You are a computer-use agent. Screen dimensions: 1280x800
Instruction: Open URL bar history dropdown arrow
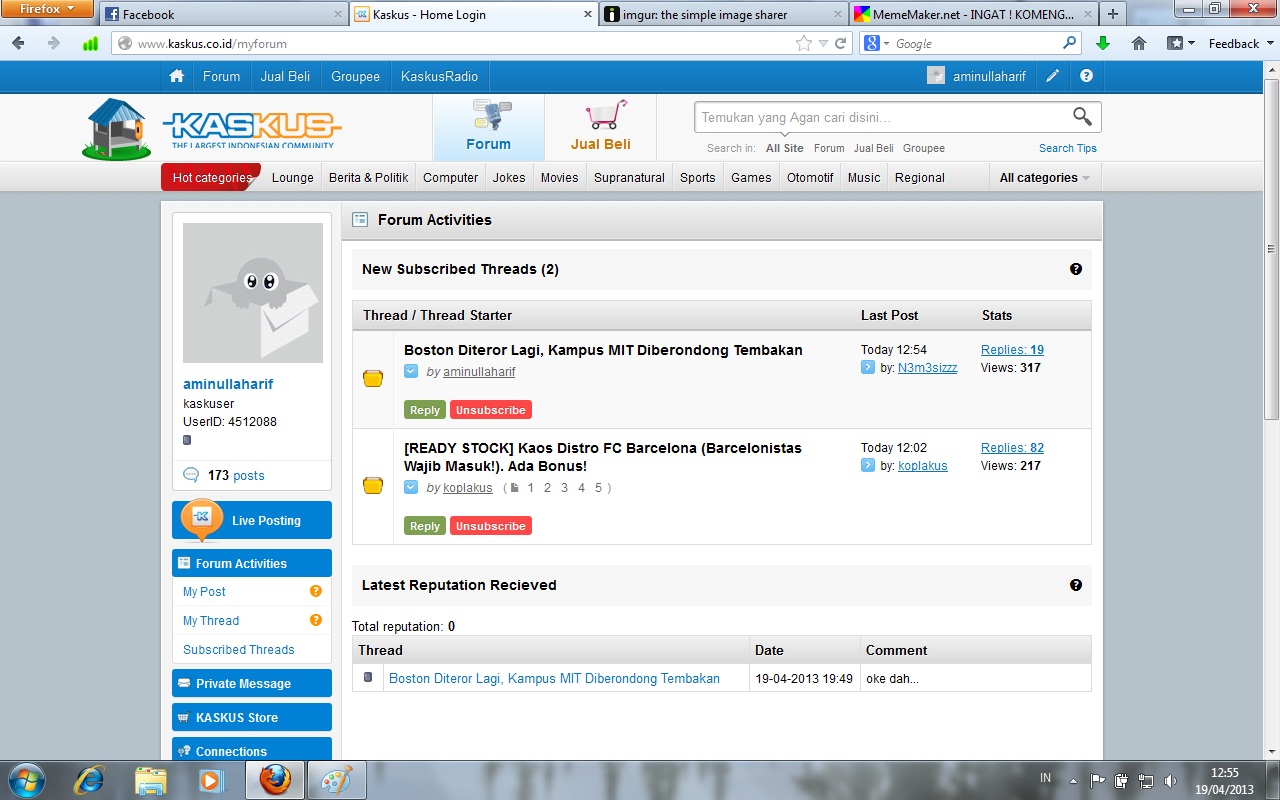[823, 43]
